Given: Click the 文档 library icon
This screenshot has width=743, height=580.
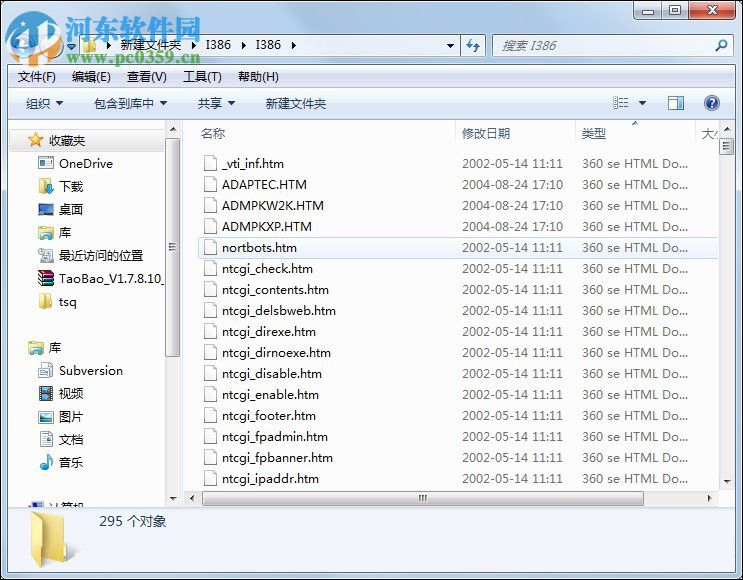Looking at the screenshot, I should coord(46,439).
